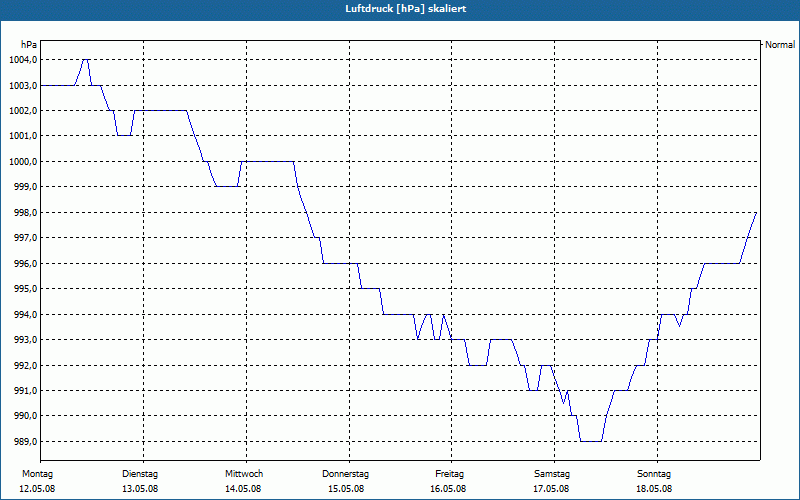Screen dimensions: 800x500
Task: Click the date 13.05.08
Action: click(x=140, y=489)
